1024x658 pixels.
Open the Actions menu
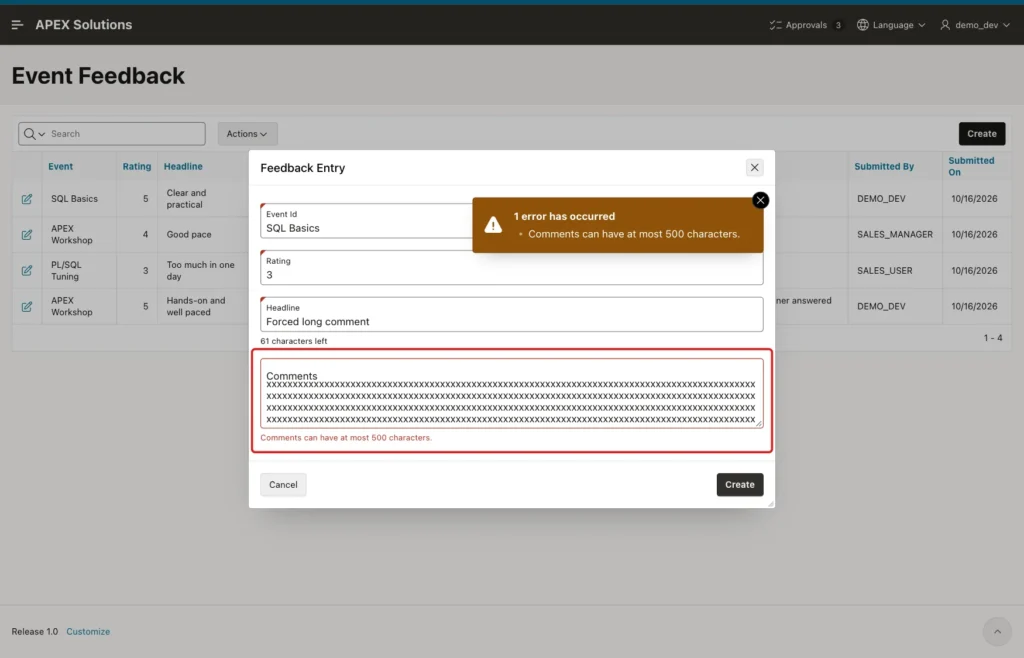pyautogui.click(x=247, y=134)
